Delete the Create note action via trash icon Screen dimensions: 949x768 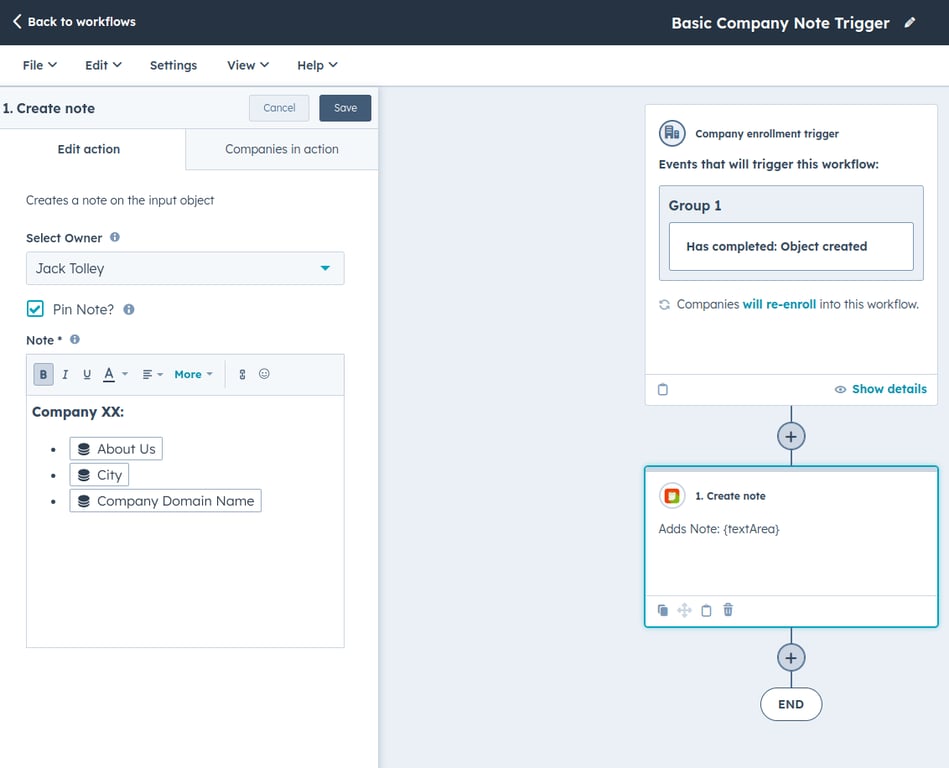tap(727, 609)
